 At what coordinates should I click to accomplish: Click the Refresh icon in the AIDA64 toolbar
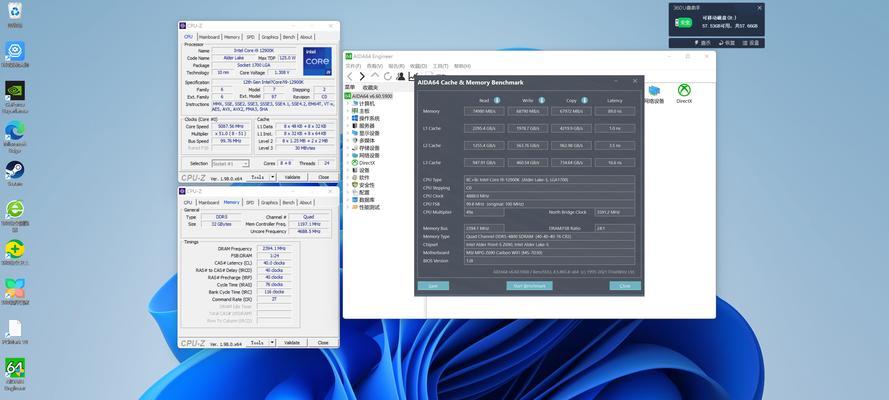coord(388,76)
